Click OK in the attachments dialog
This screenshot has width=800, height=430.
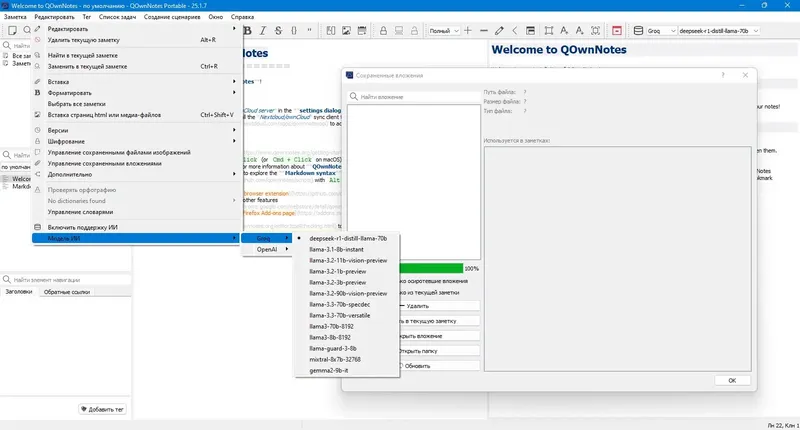732,381
